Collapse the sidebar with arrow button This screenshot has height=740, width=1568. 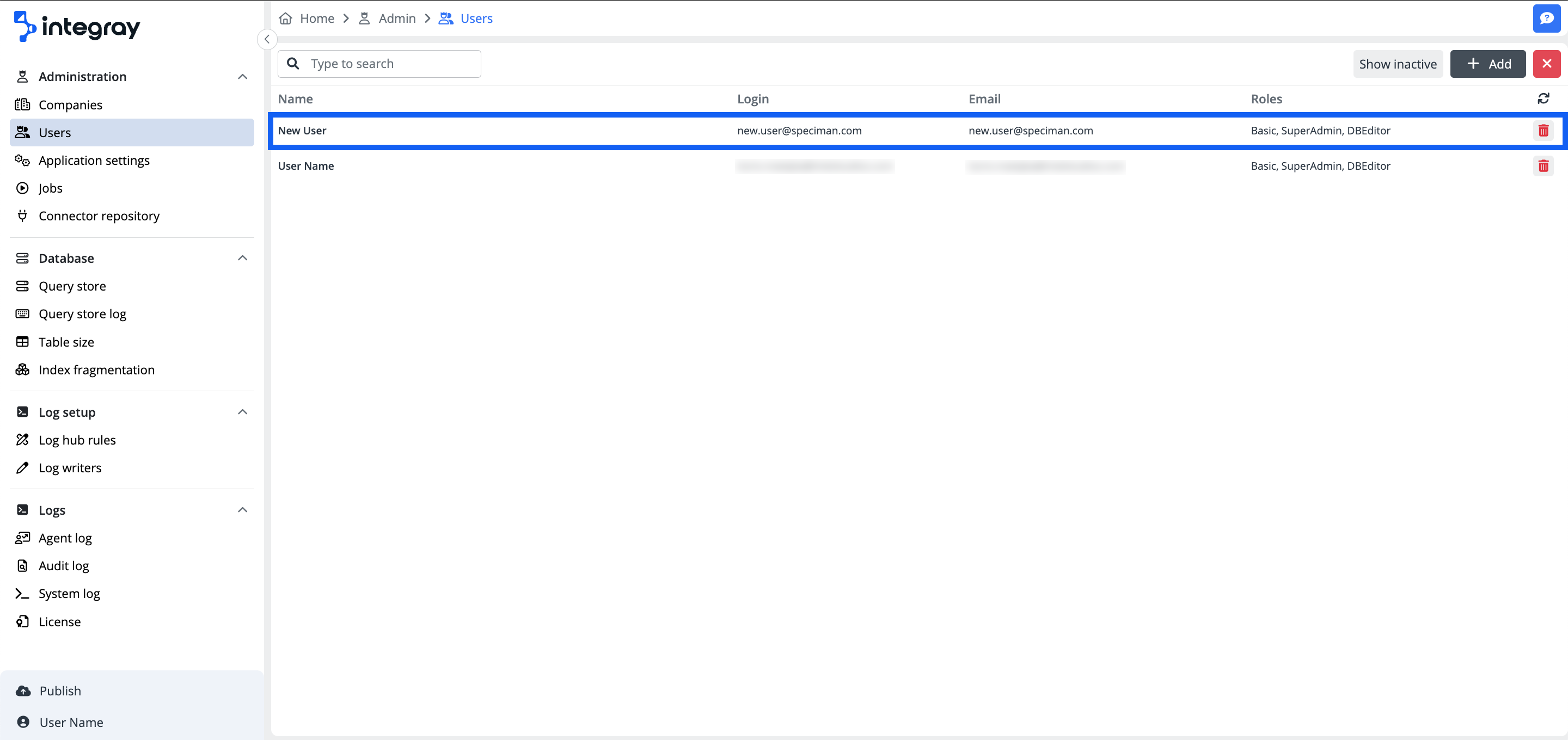(x=267, y=39)
